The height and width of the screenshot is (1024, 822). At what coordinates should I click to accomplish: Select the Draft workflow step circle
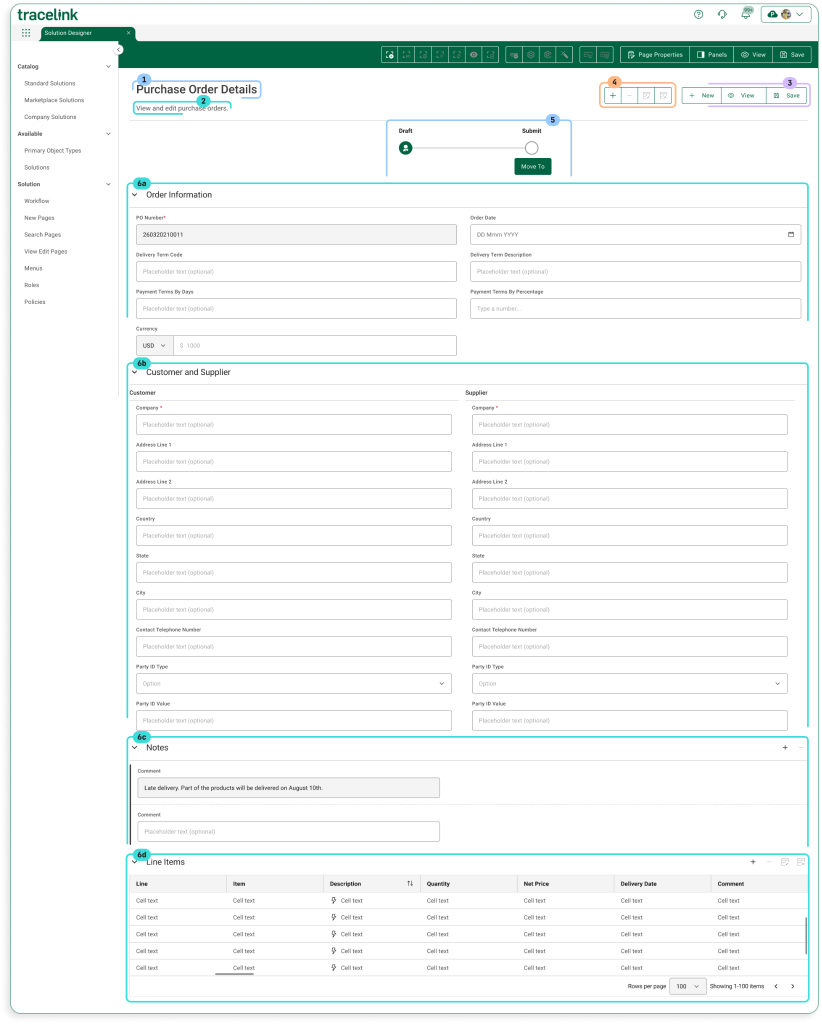point(405,148)
